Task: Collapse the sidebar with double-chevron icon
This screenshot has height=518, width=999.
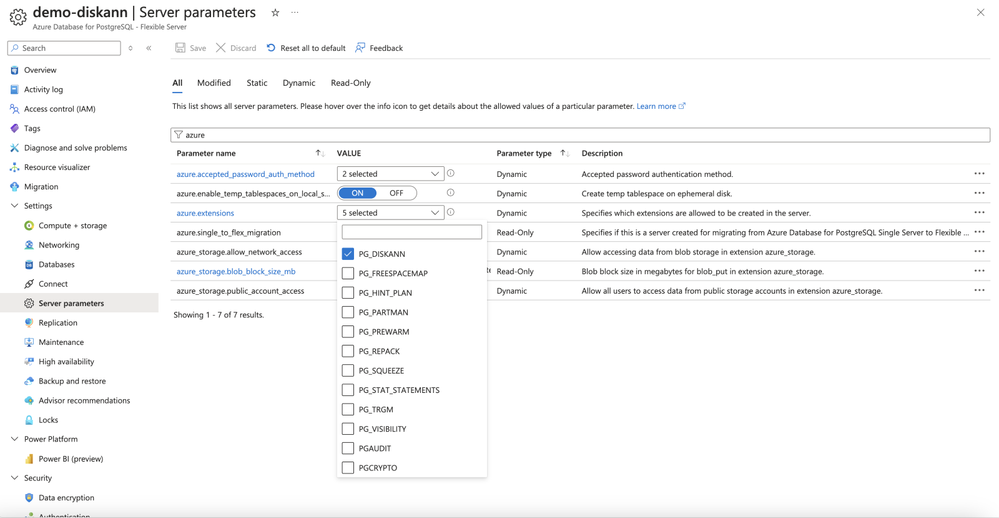Action: click(148, 48)
